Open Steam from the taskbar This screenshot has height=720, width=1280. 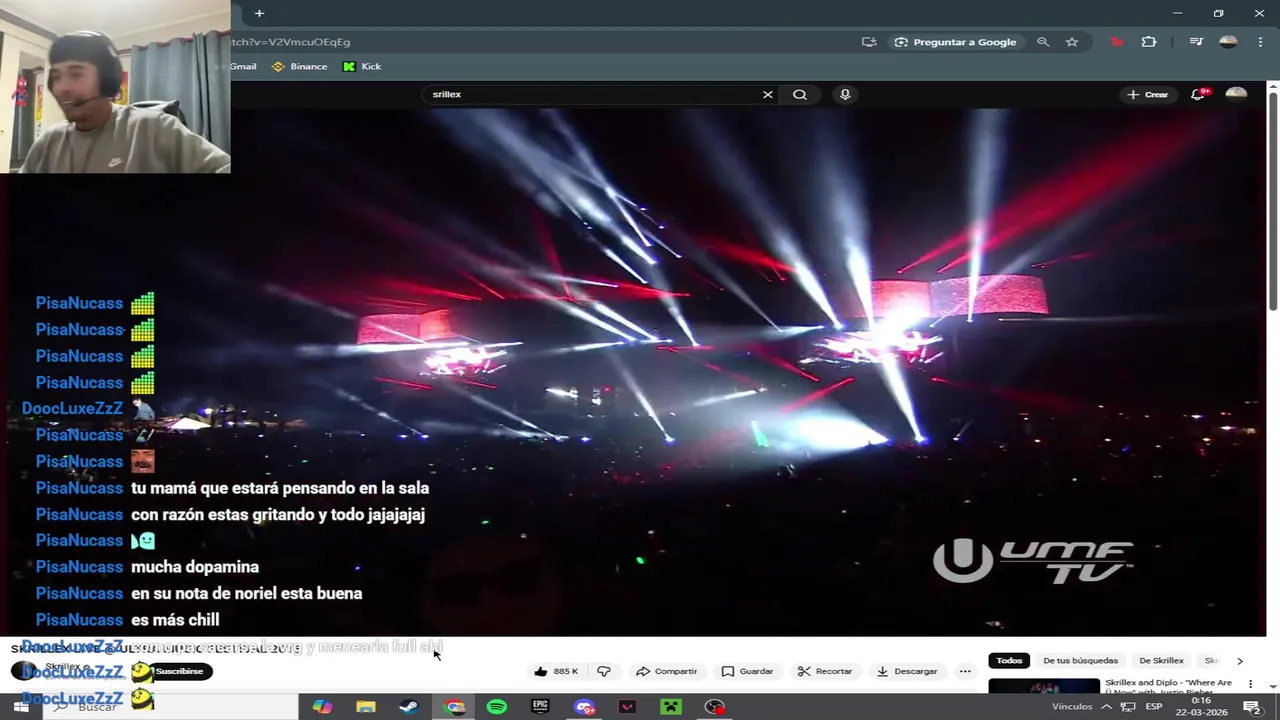[x=409, y=707]
